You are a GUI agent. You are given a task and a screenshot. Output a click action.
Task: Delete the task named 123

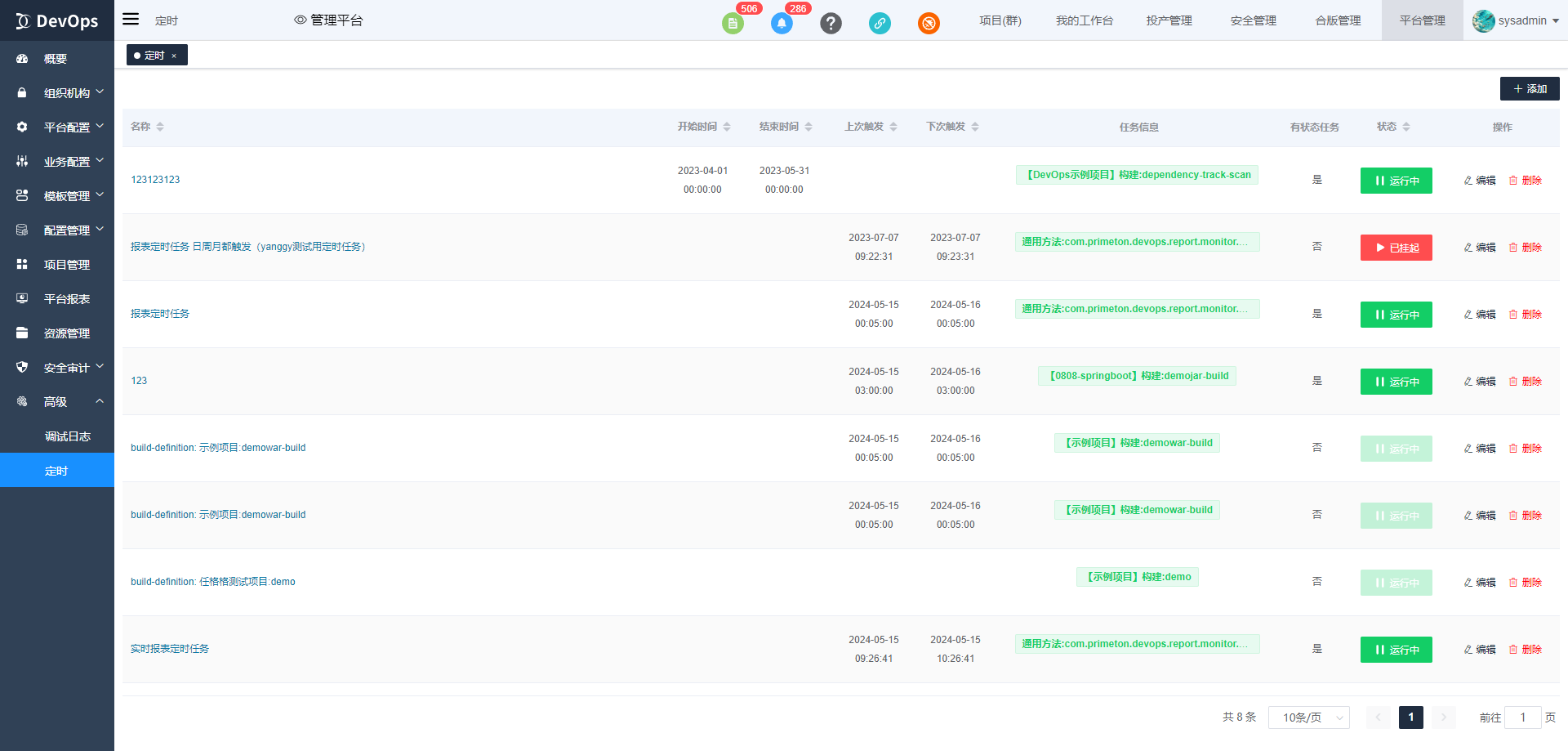[x=1526, y=382]
